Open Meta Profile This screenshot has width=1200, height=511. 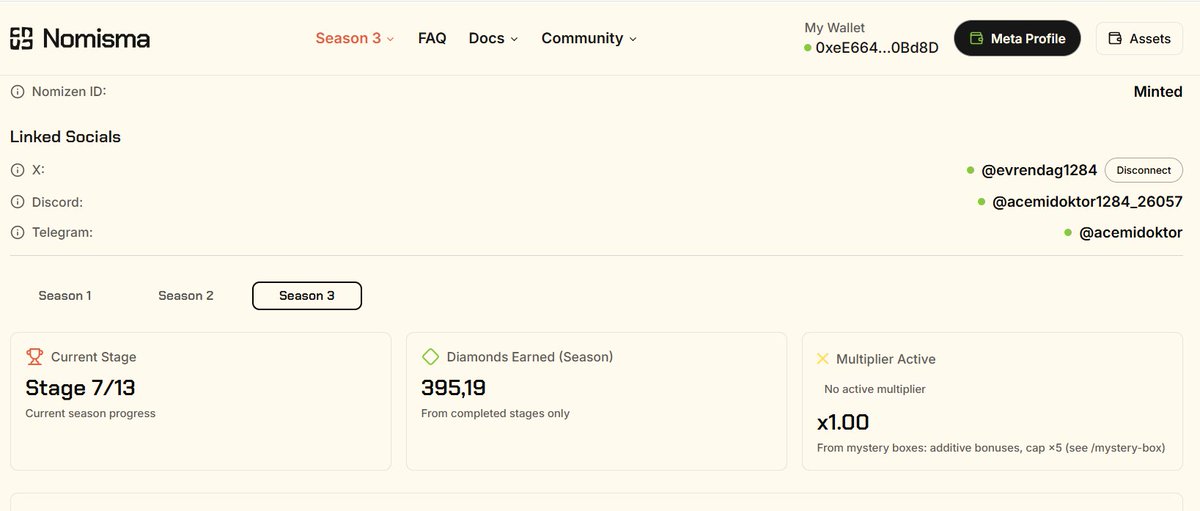tap(1017, 38)
